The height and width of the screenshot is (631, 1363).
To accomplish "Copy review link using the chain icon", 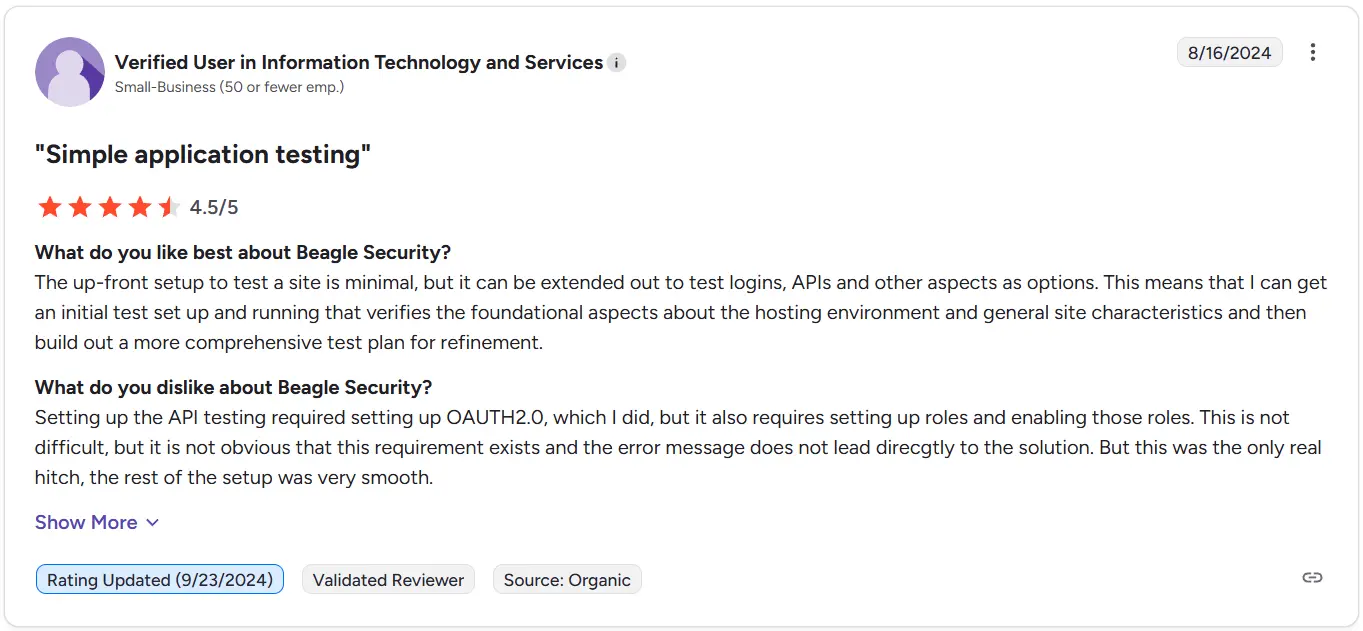I will click(1312, 578).
